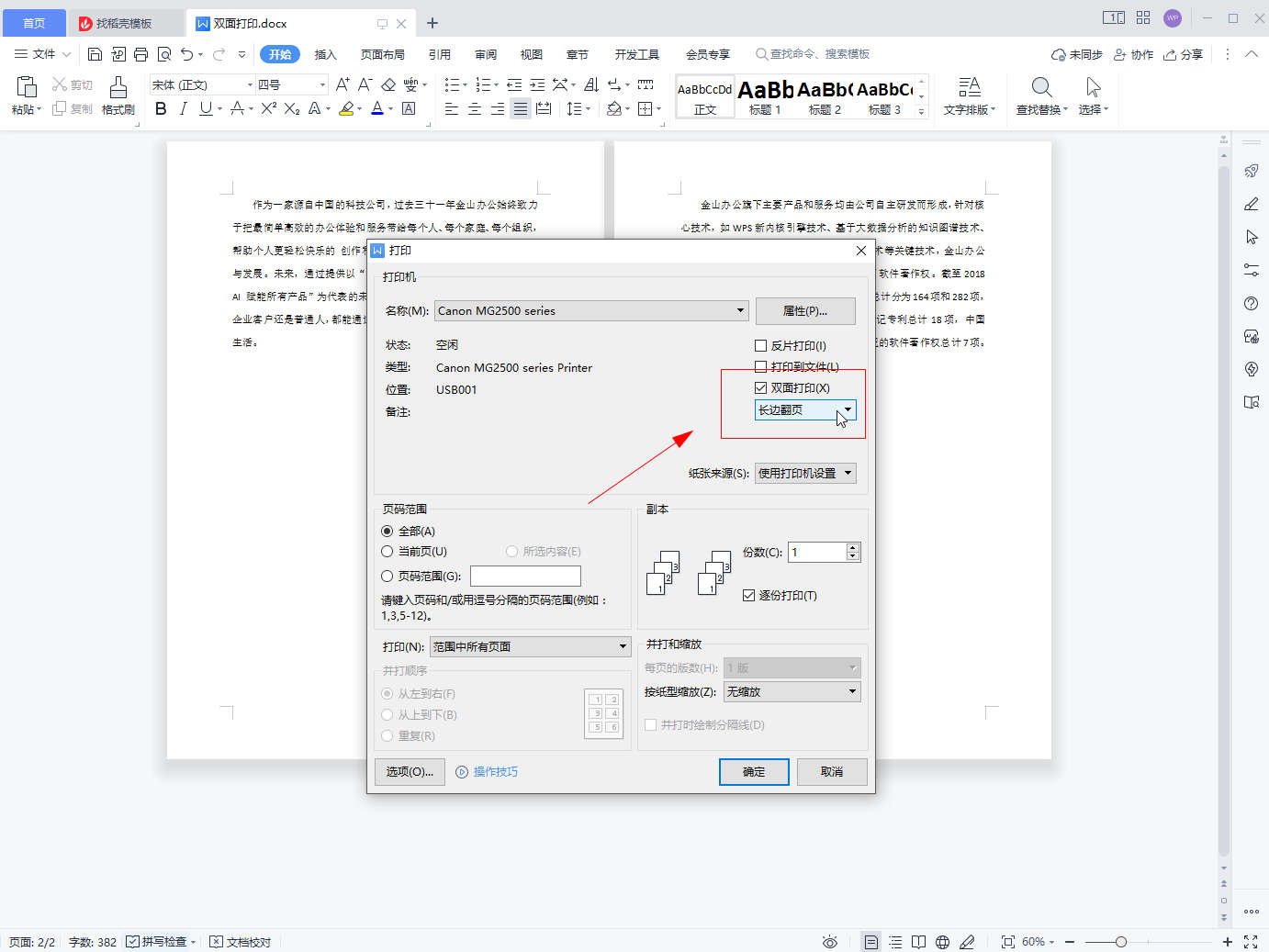Open Print Preview from the quick toolbar
The image size is (1269, 952).
coord(164,54)
